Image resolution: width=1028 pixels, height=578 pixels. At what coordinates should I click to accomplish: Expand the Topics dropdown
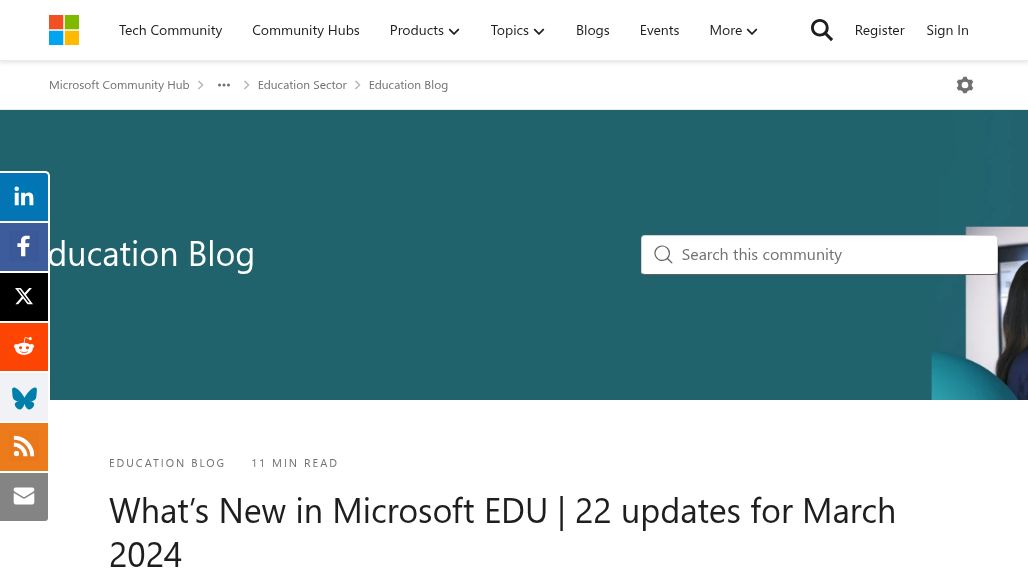coord(517,30)
